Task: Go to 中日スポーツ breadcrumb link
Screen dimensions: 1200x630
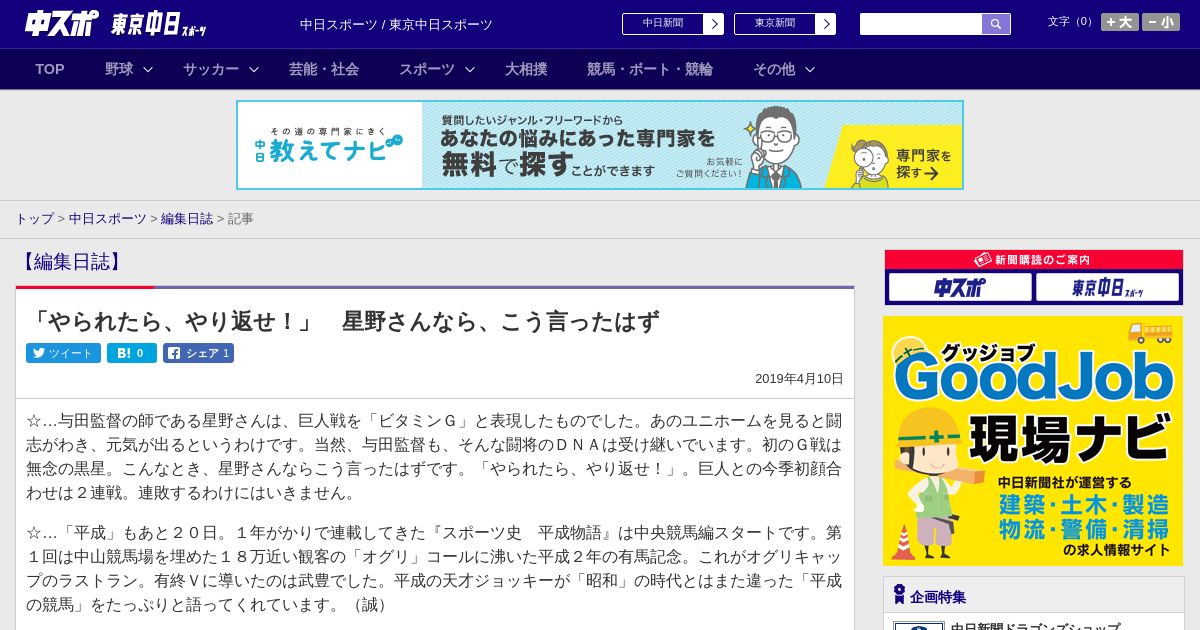Action: click(x=108, y=218)
